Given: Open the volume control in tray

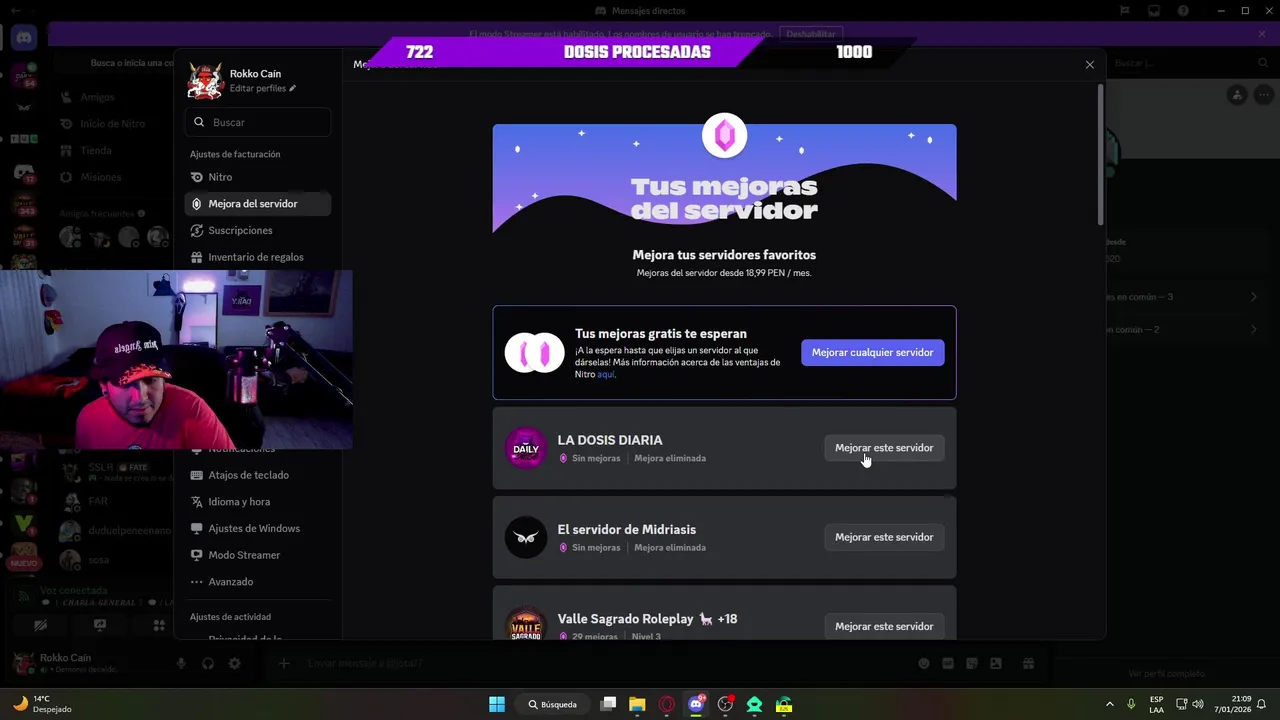Looking at the screenshot, I should tap(1198, 704).
